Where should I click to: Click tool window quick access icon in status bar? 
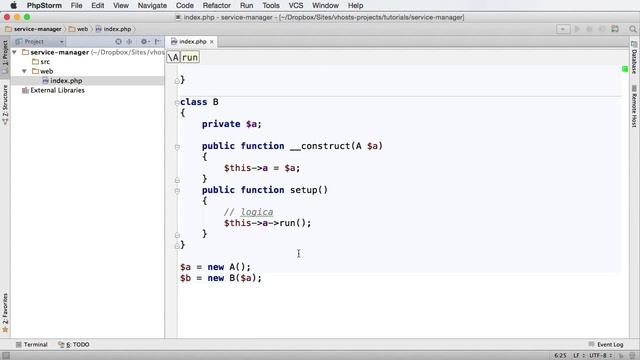point(6,356)
